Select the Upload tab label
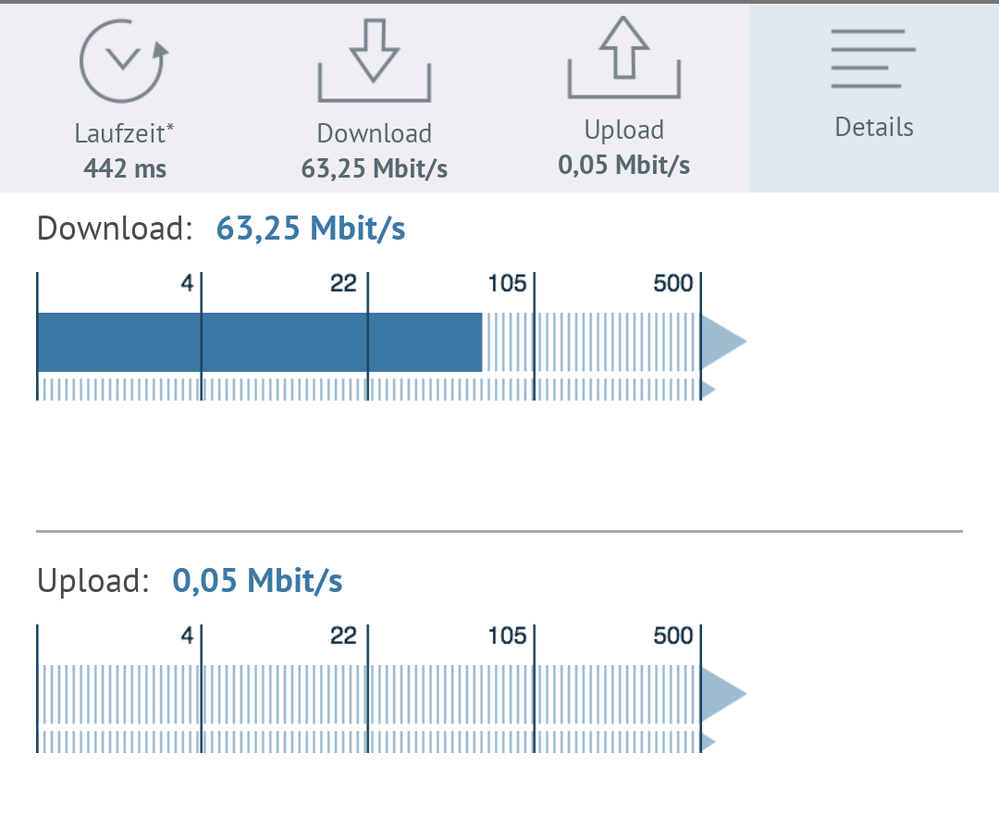This screenshot has width=999, height=840. [624, 130]
